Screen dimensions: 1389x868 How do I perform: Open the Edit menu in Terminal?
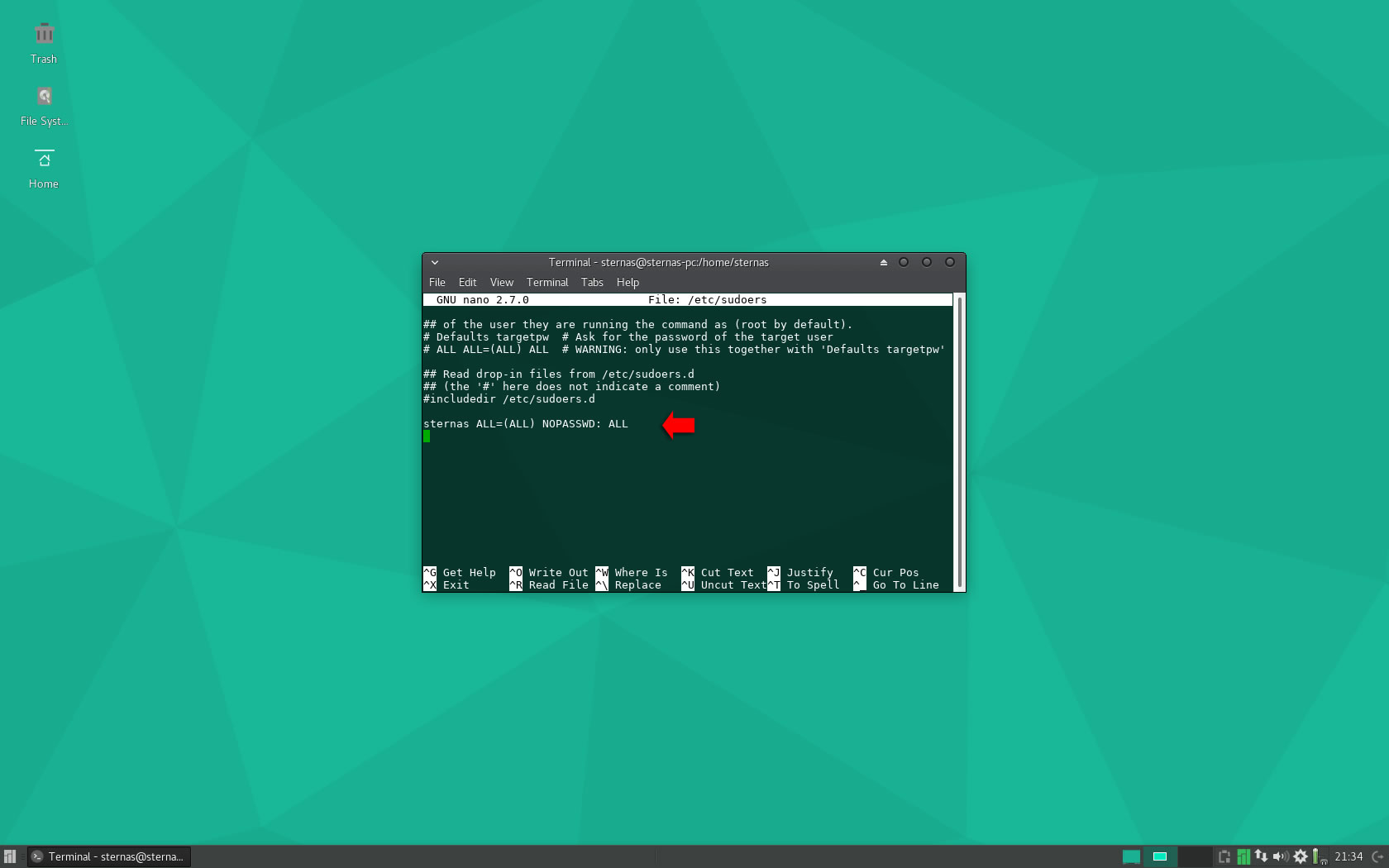click(x=468, y=282)
